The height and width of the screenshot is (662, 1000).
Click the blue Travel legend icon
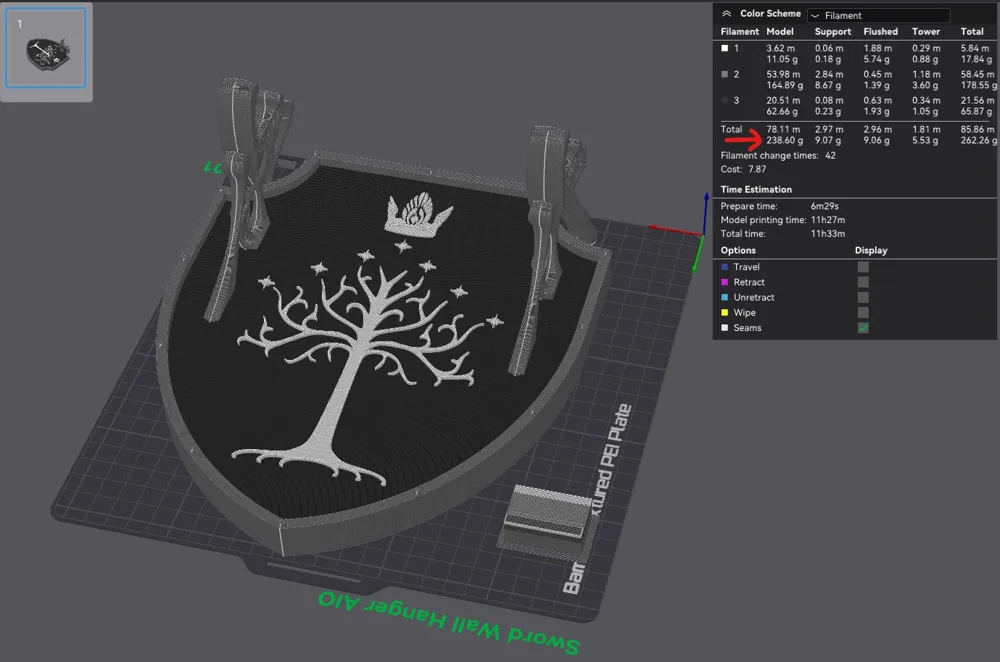point(725,267)
